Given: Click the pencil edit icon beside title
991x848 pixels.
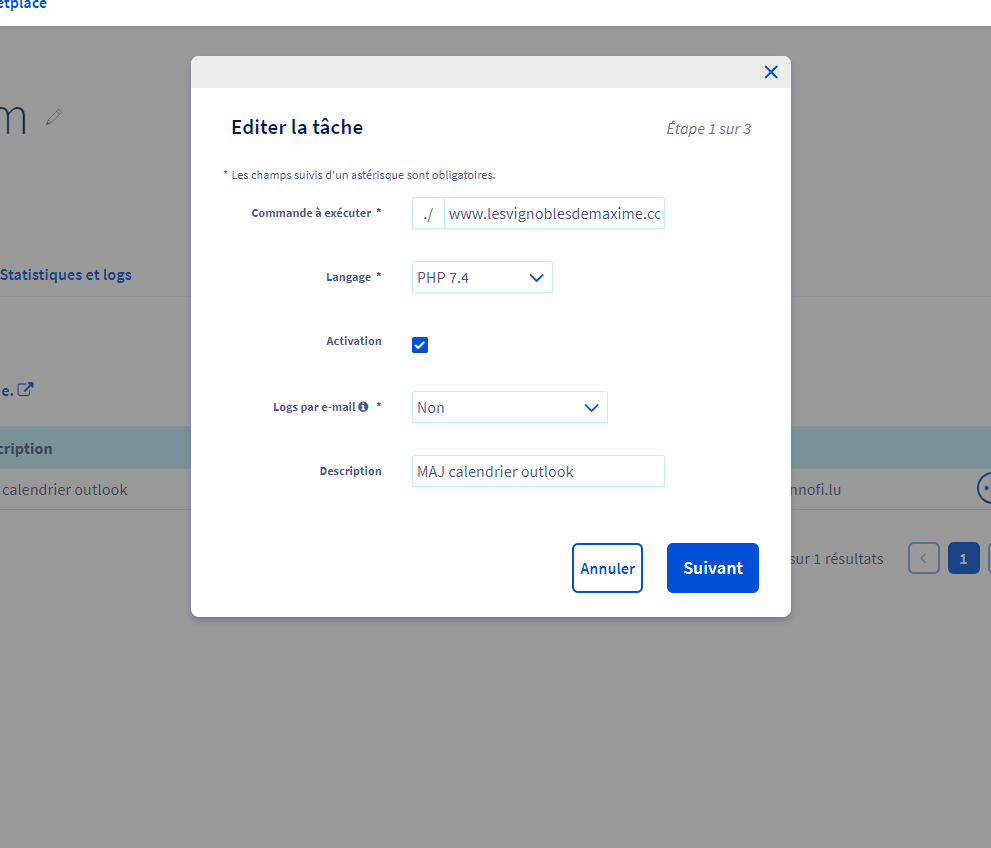Looking at the screenshot, I should click(54, 118).
